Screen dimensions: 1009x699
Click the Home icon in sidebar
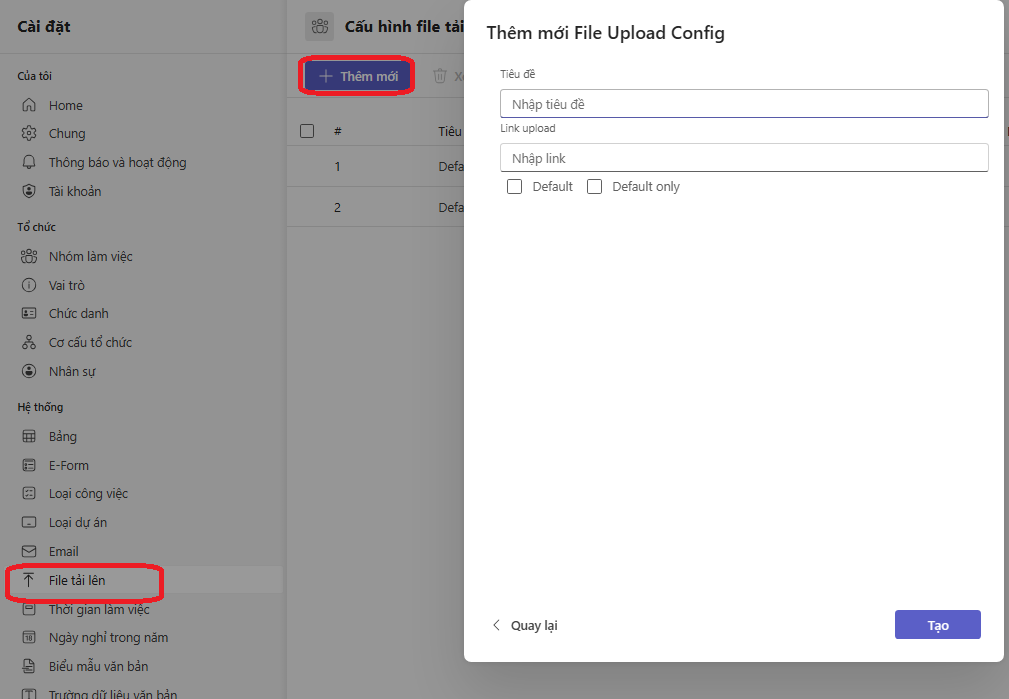tap(29, 105)
